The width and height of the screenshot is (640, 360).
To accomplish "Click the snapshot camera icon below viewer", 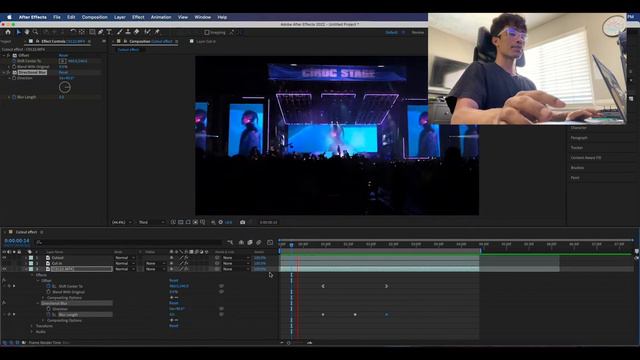I will pyautogui.click(x=242, y=222).
